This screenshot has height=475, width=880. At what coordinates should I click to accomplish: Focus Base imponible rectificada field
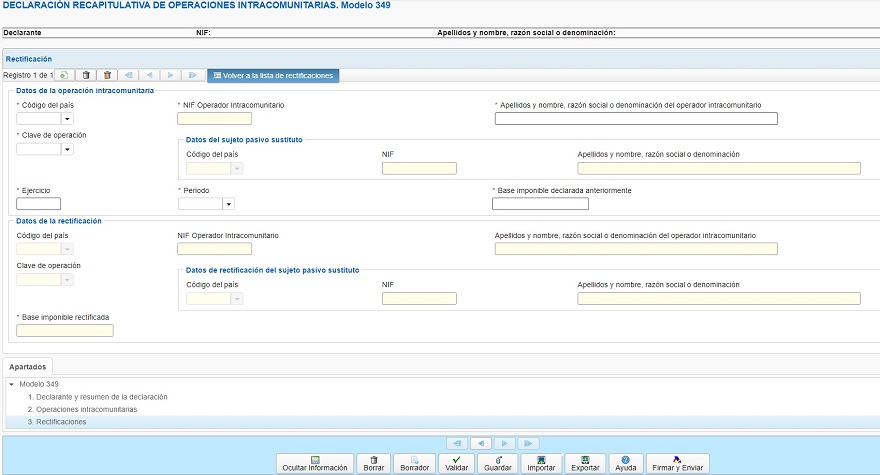point(65,331)
